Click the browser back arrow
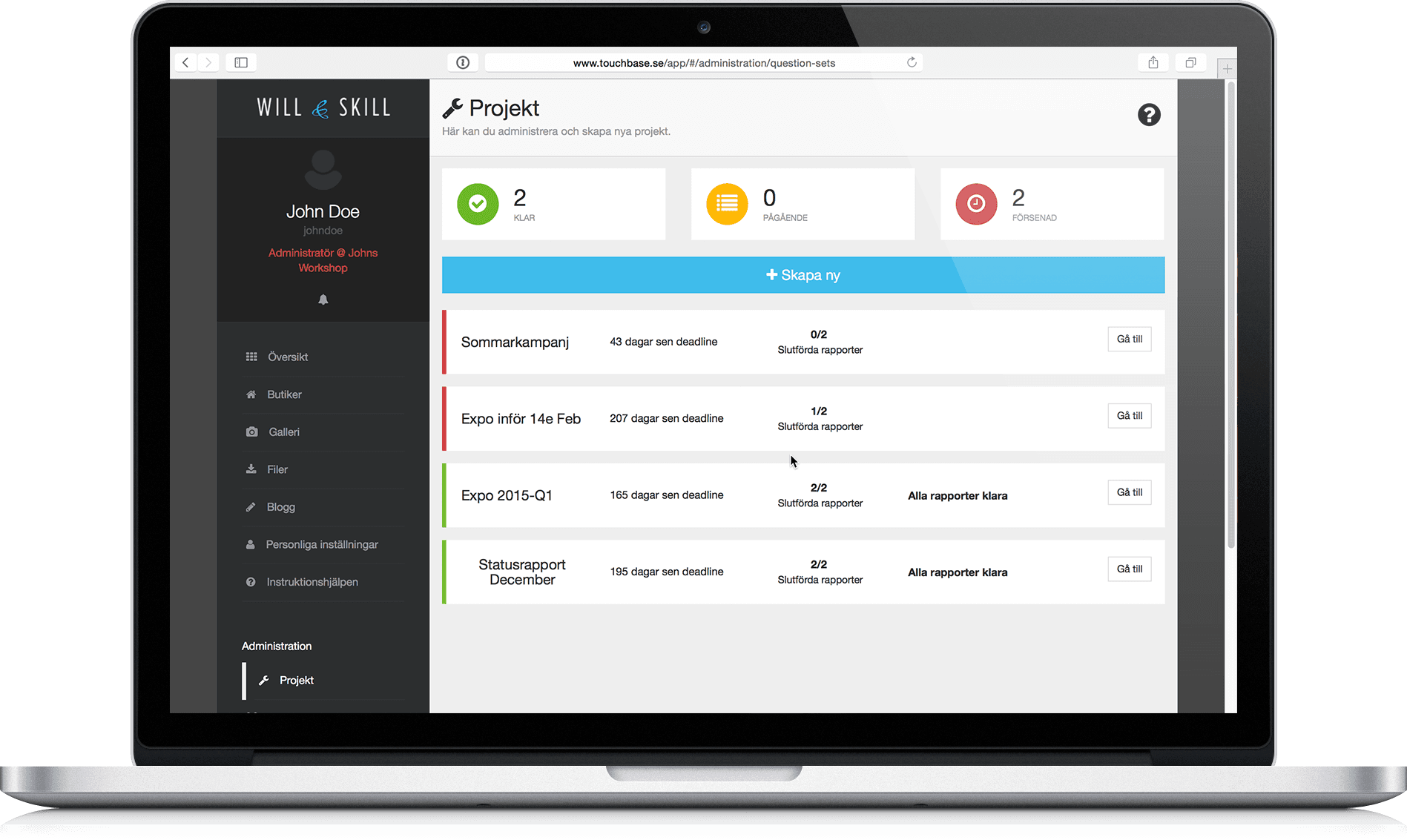Screen dimensions: 1407x840 185,62
